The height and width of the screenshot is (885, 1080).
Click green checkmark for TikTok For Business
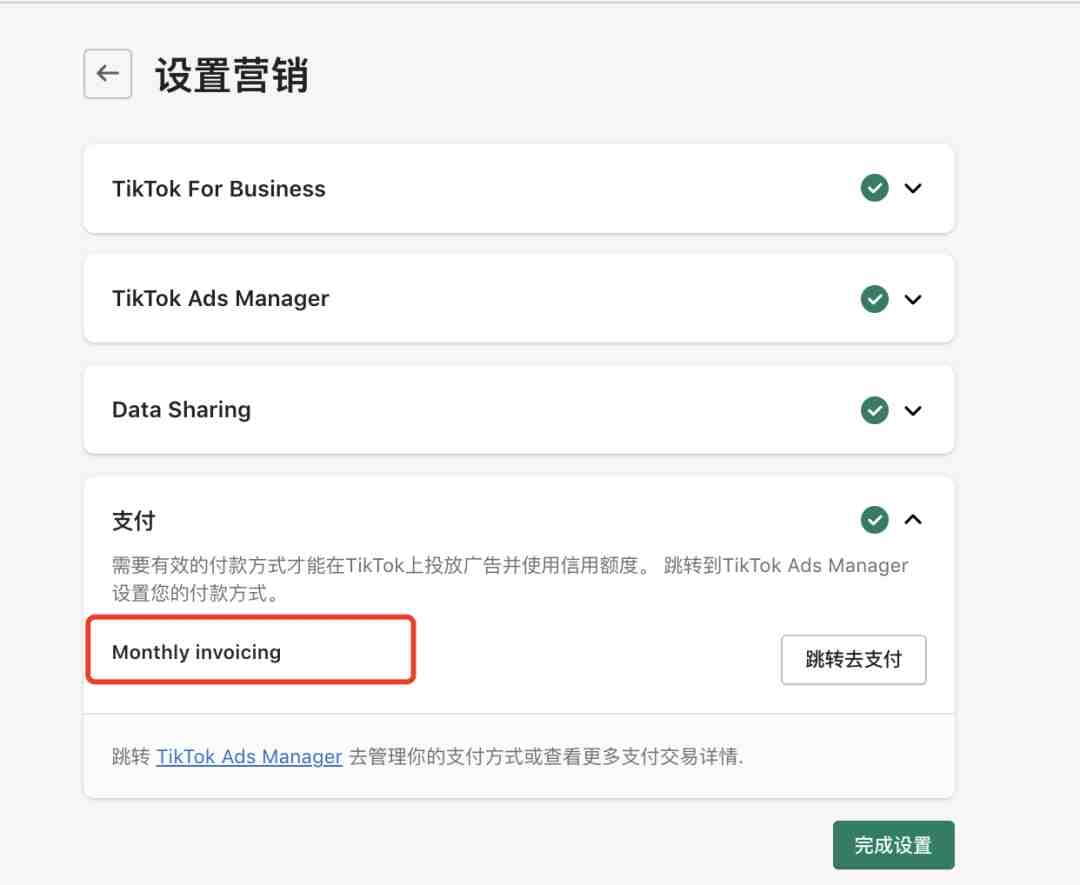pyautogui.click(x=875, y=188)
